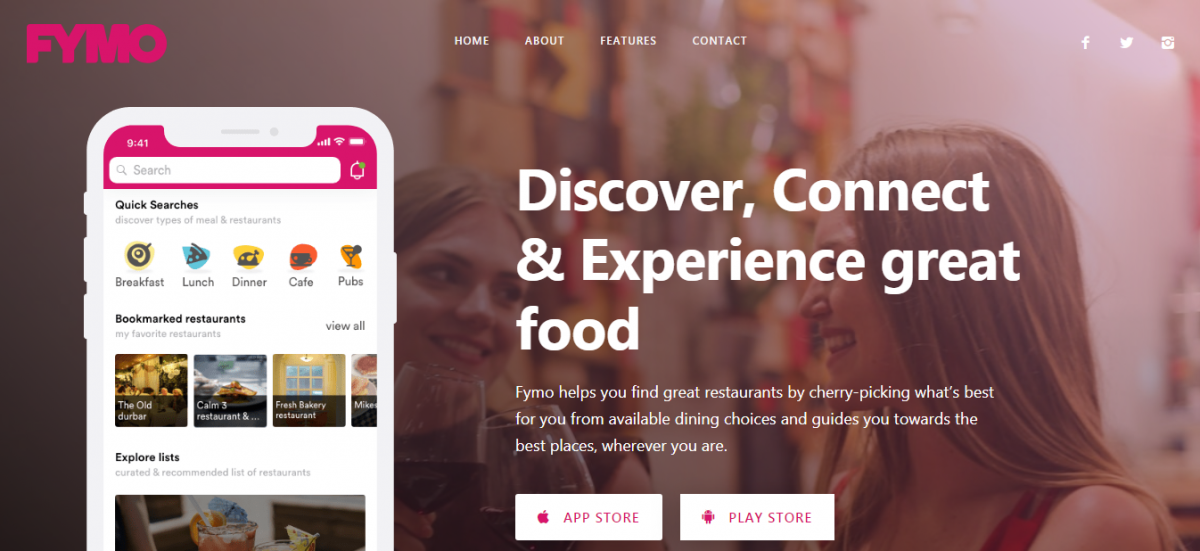
Task: Click the Search field in phone mockup
Action: pos(225,170)
